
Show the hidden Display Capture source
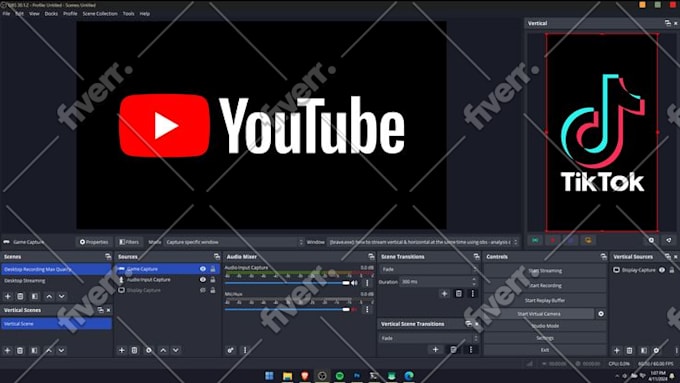[203, 290]
